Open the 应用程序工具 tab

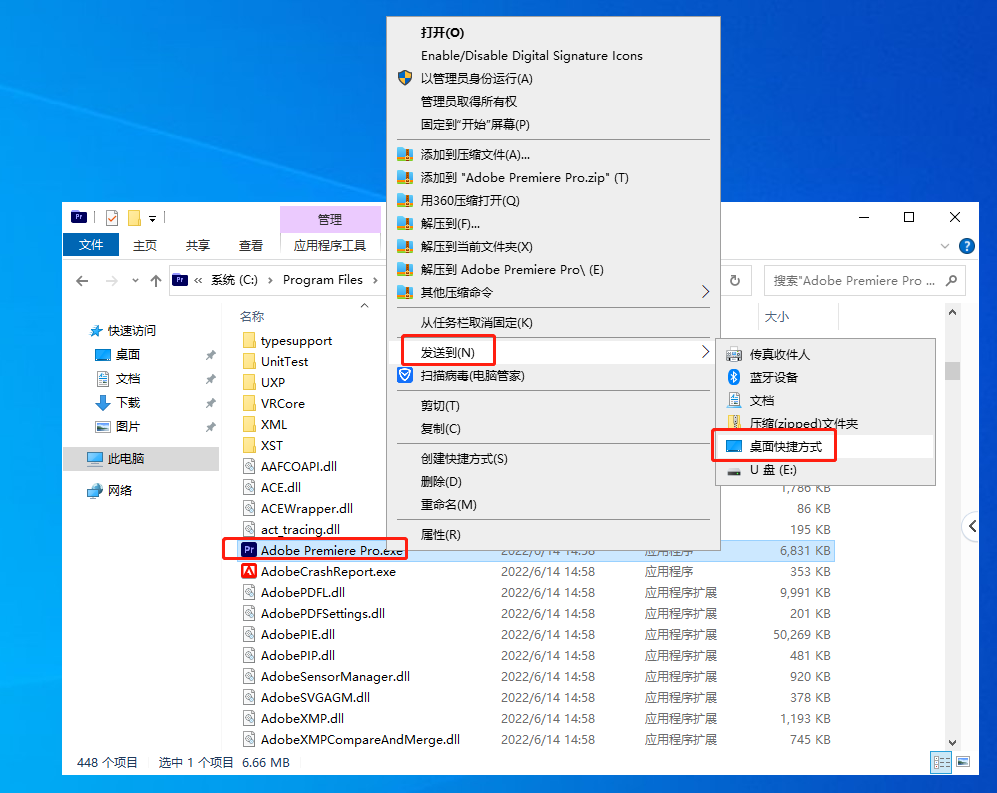tap(329, 245)
